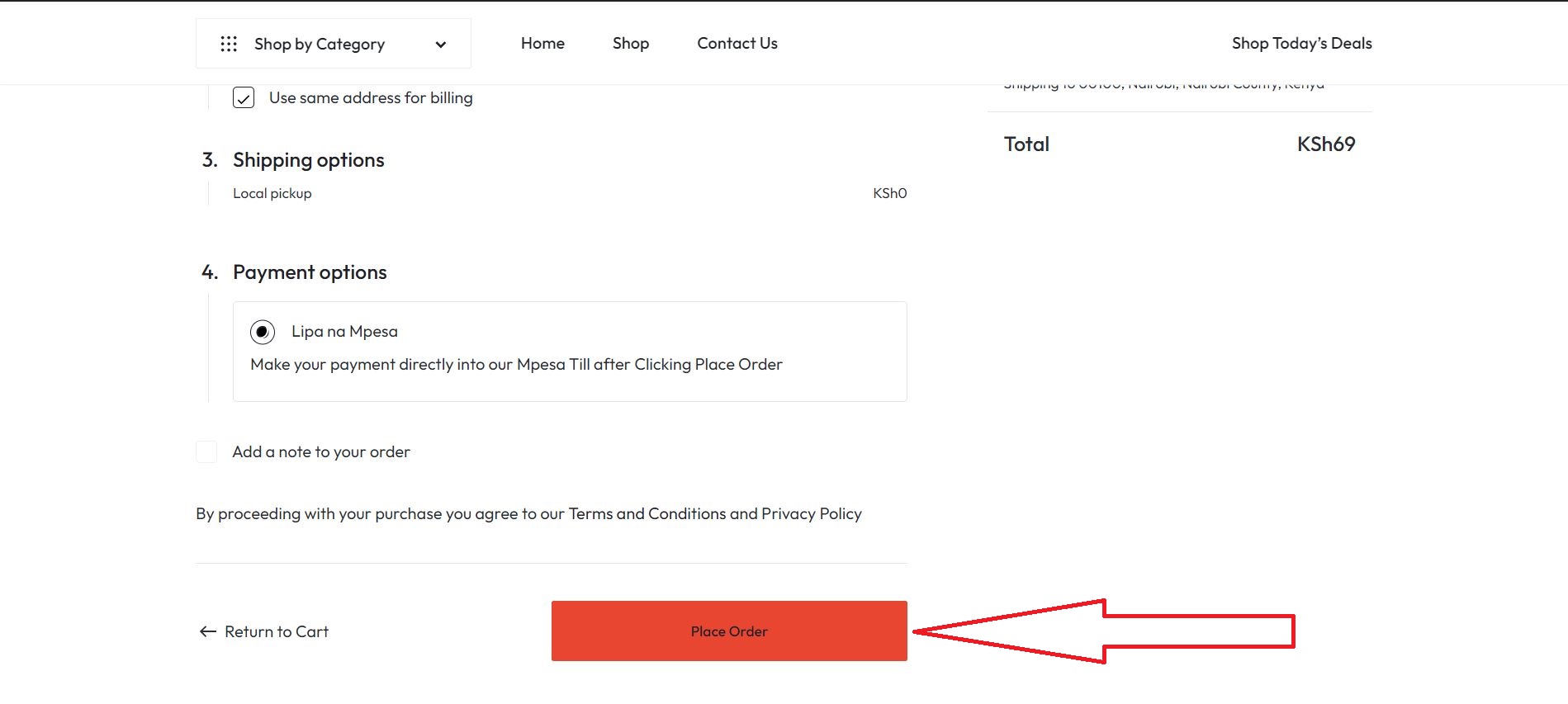The image size is (1568, 704).
Task: Open the Add a note to your order section
Action: [x=320, y=451]
